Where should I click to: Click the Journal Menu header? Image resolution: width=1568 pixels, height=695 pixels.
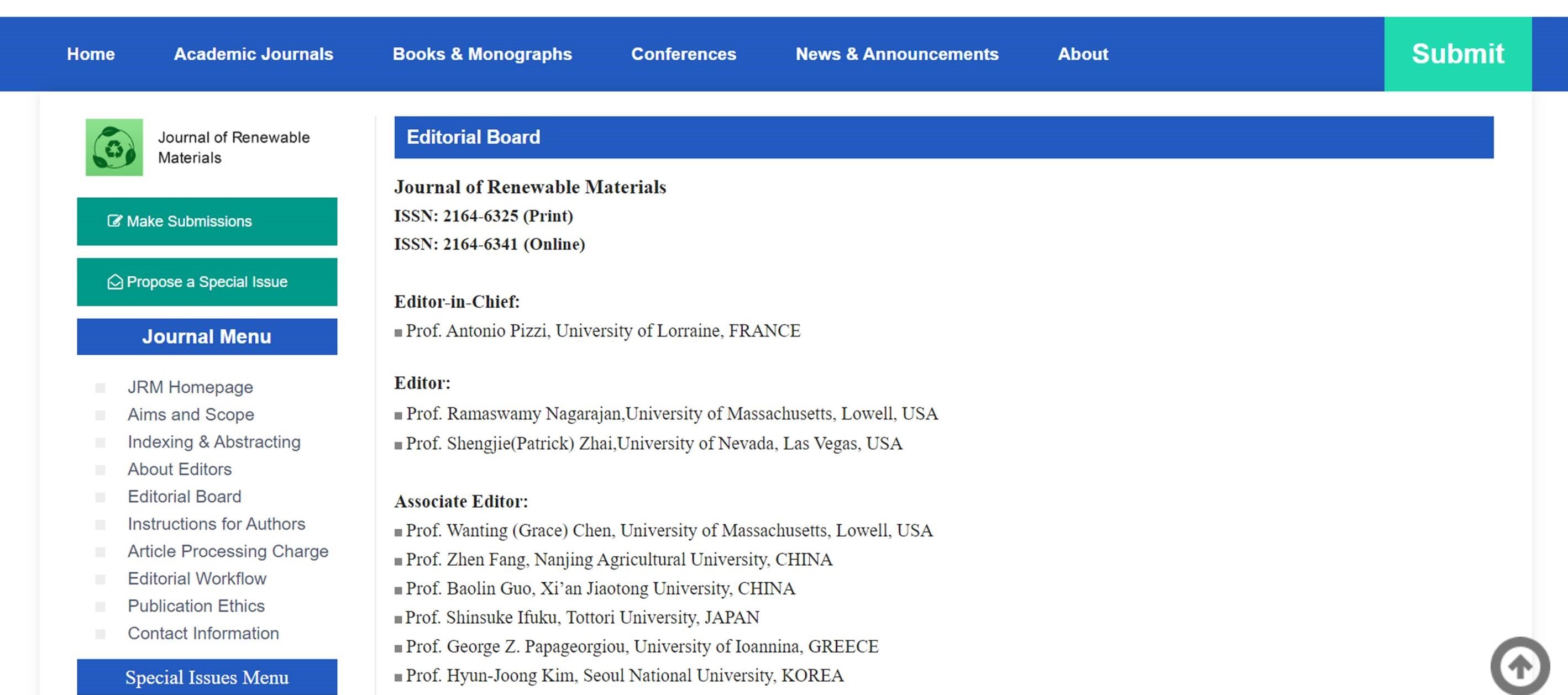207,336
